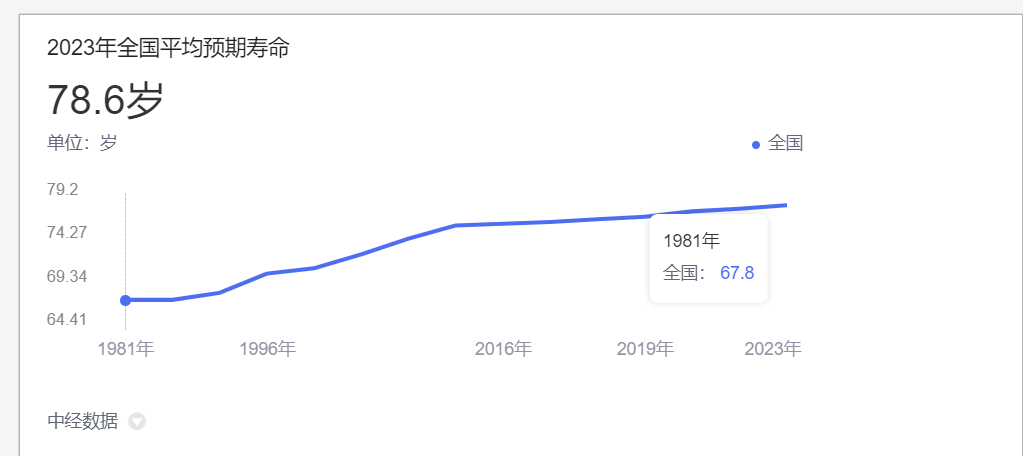This screenshot has height=456, width=1023.
Task: Click the 单位：岁 unit label
Action: [82, 143]
